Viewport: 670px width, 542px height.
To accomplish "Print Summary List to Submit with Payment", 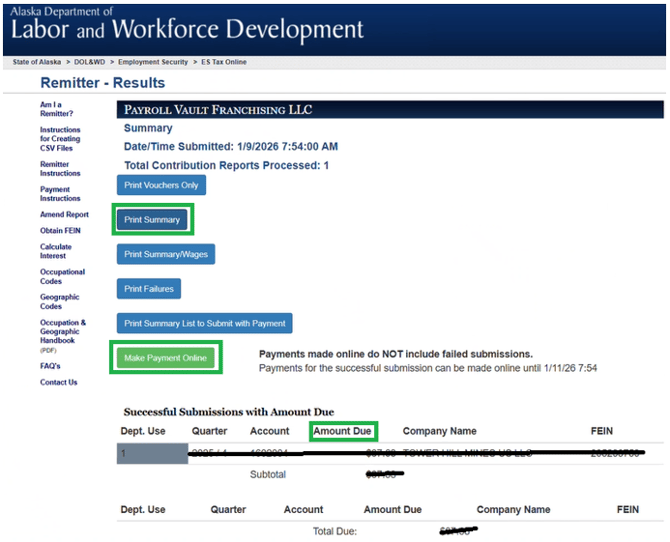I will pyautogui.click(x=205, y=324).
